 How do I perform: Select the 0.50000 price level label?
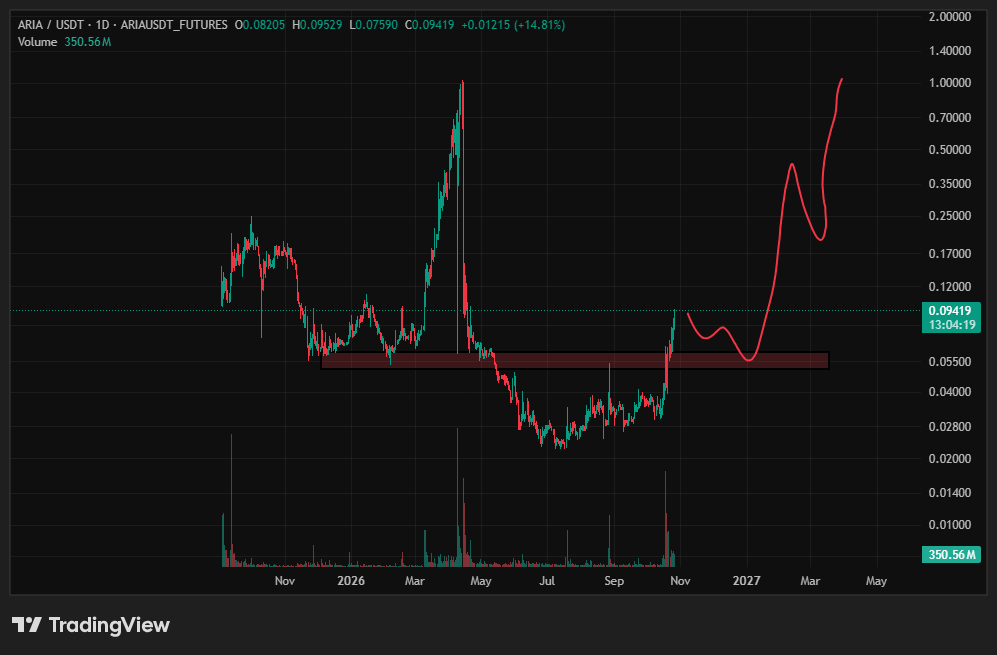(950, 149)
